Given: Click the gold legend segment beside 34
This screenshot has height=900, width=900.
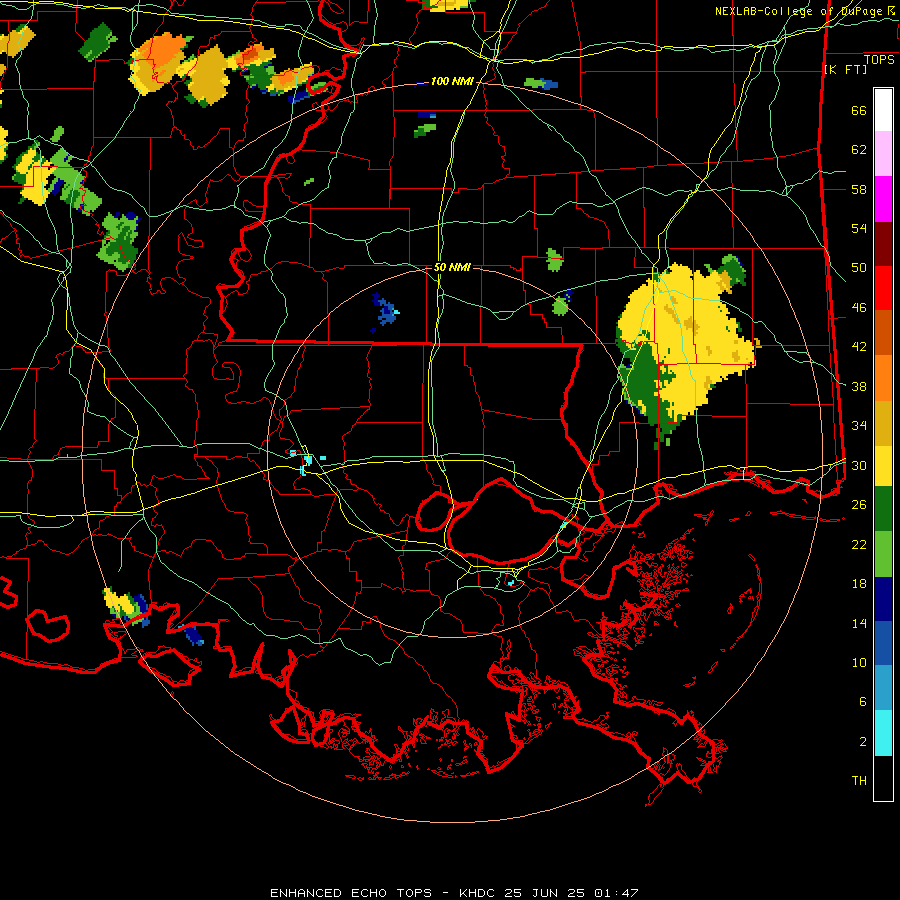Looking at the screenshot, I should click(883, 424).
